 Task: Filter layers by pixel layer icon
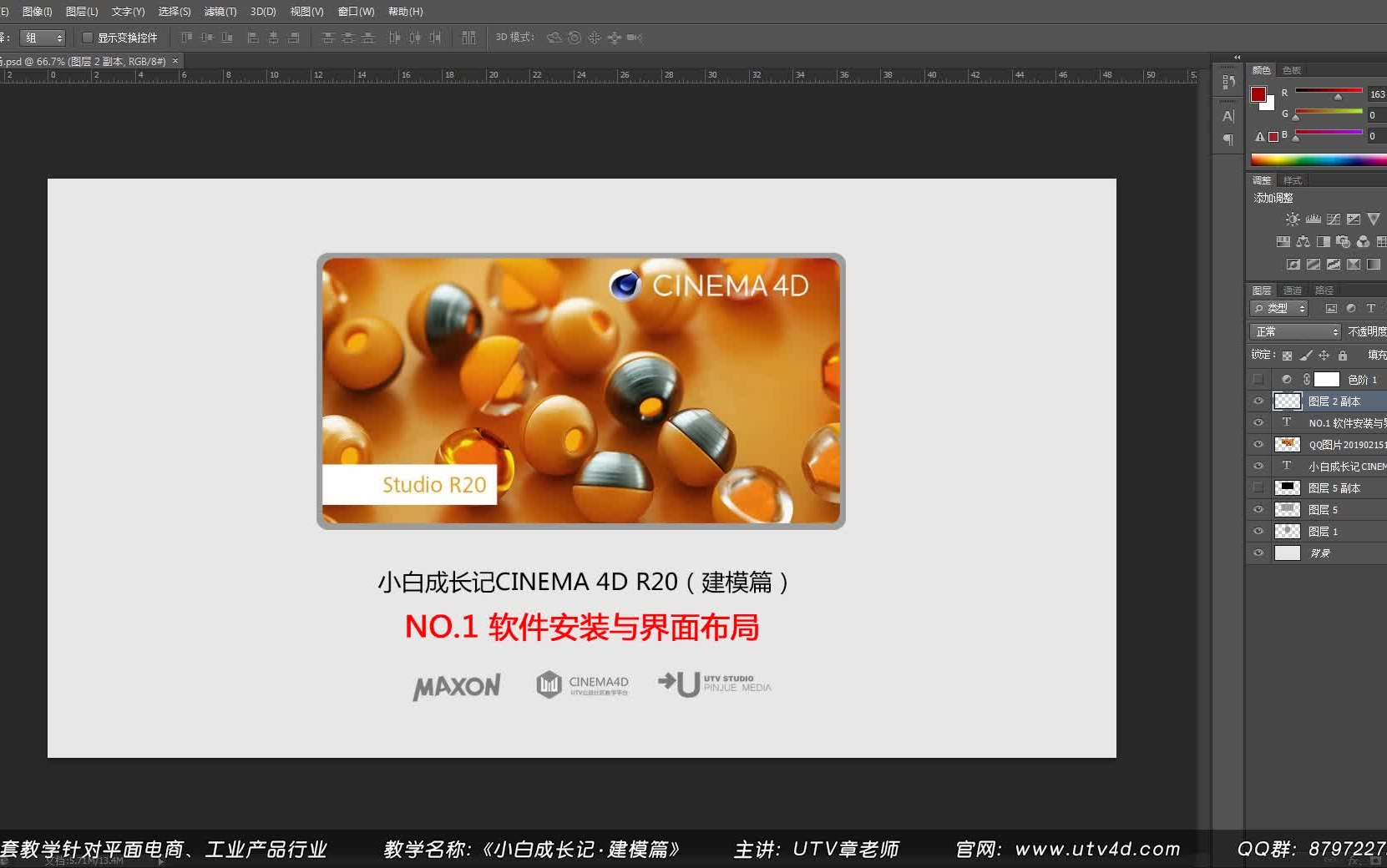pos(1331,309)
